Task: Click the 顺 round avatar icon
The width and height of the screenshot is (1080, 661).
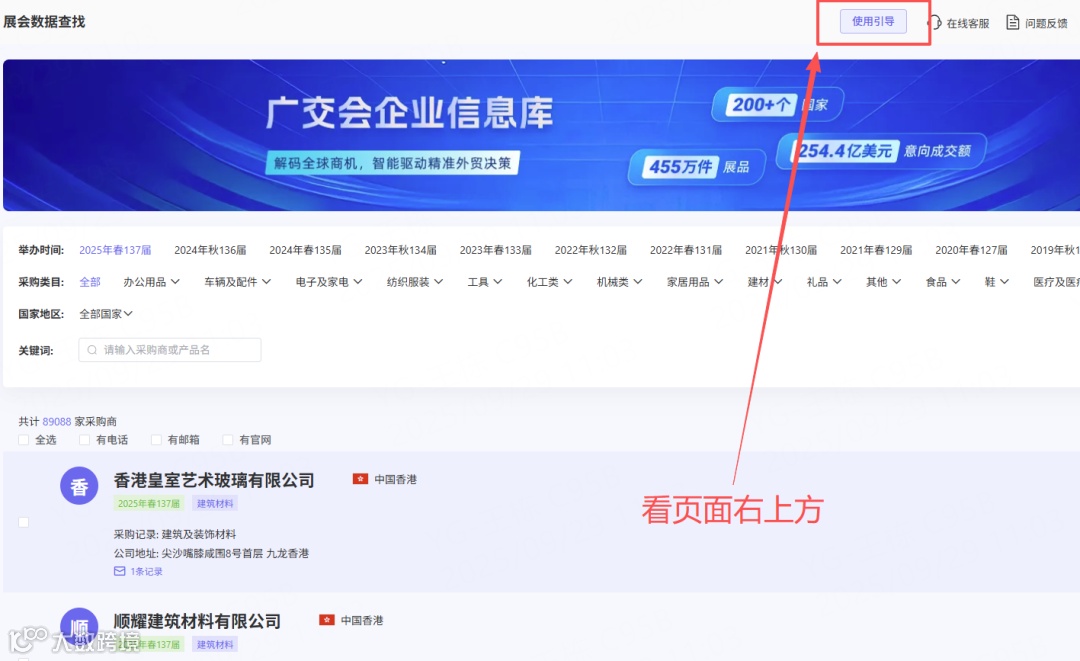Action: coord(79,627)
